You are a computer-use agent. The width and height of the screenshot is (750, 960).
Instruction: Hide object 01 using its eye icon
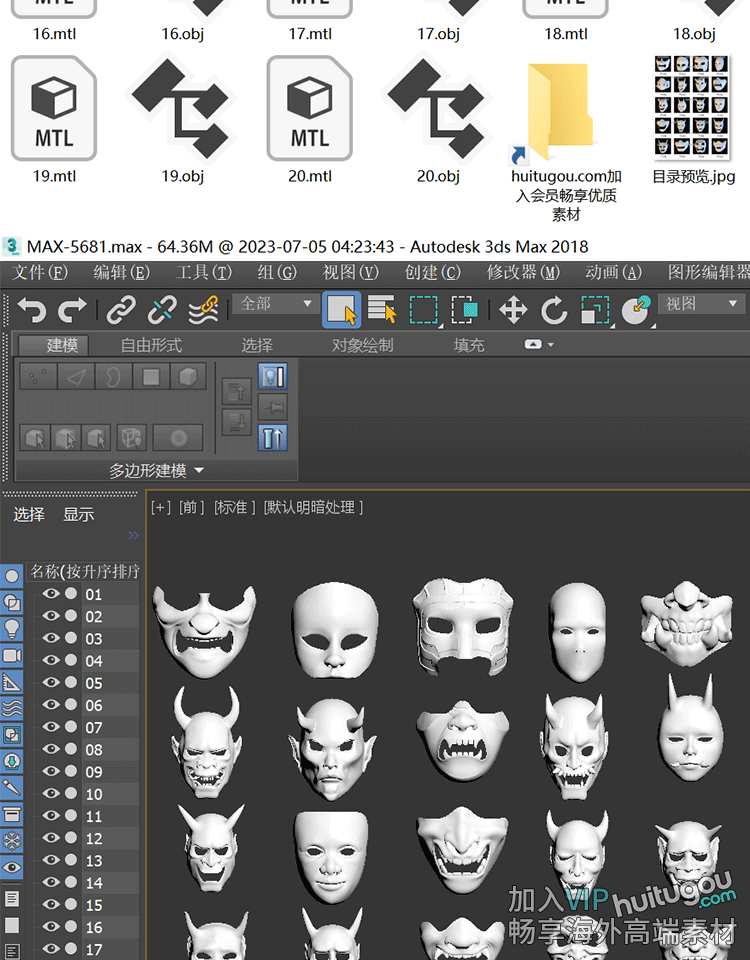[x=50, y=594]
